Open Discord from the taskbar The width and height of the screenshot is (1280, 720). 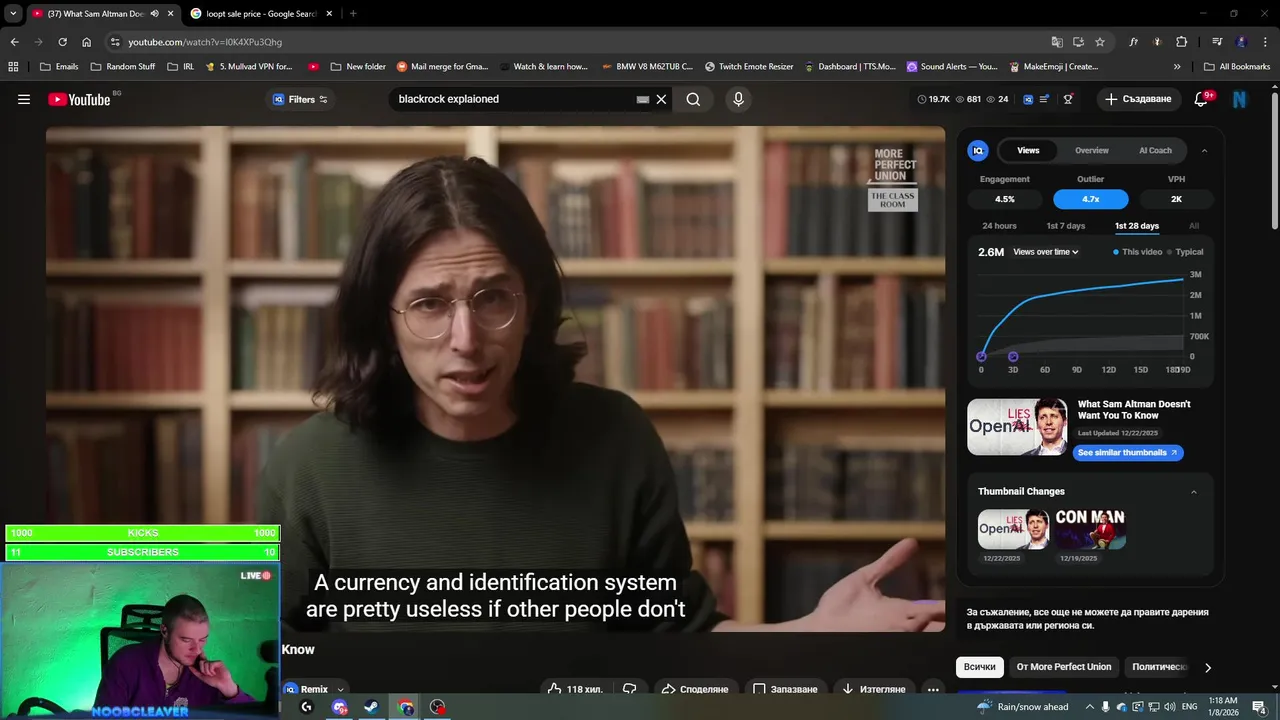(x=340, y=707)
